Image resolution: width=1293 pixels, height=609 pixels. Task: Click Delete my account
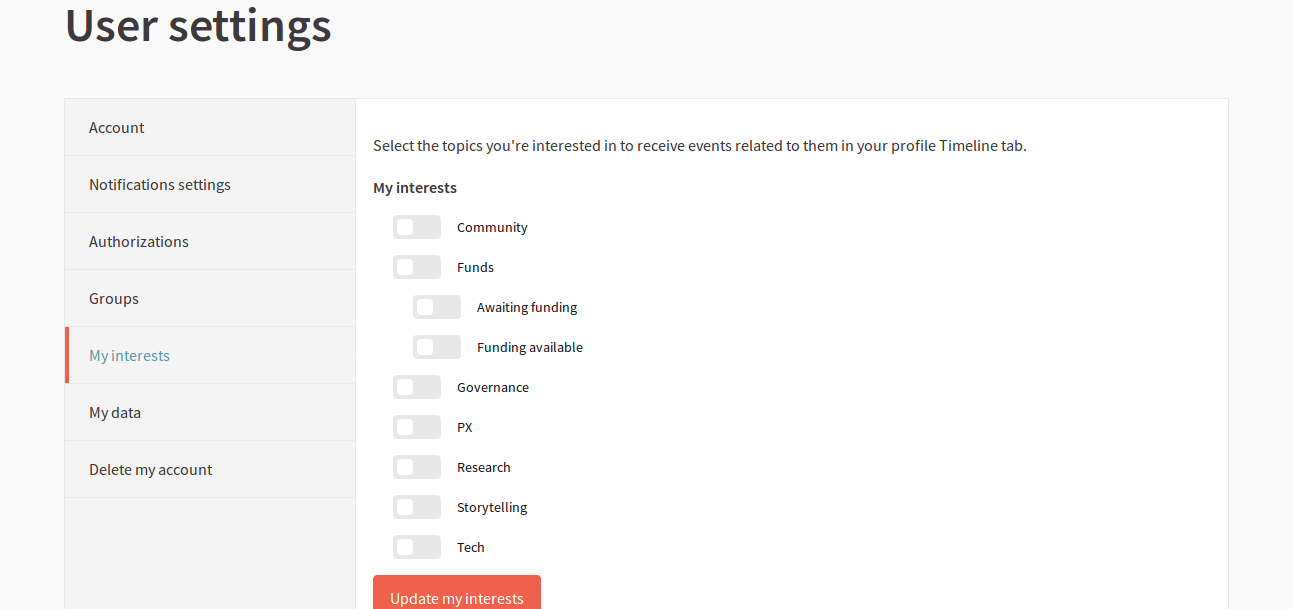(150, 469)
